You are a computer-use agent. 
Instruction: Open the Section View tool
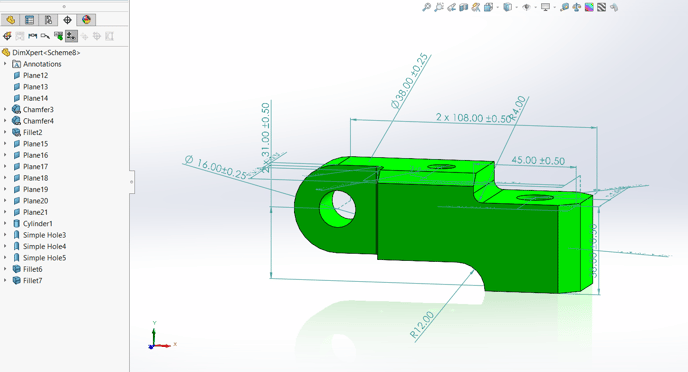[463, 7]
